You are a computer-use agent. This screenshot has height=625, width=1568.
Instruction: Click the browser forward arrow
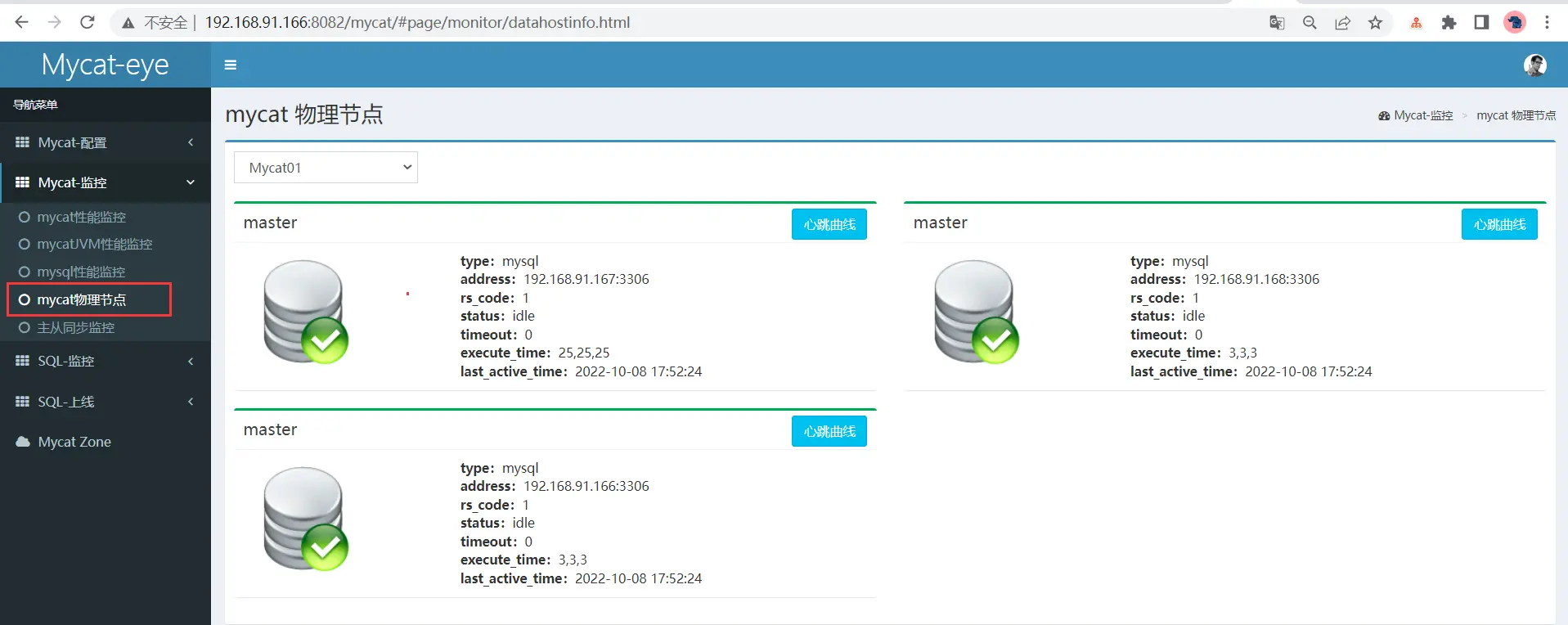(55, 22)
